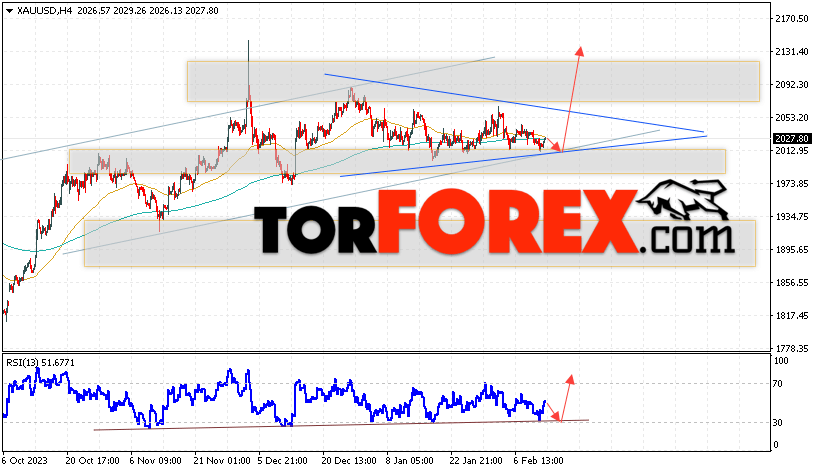
Task: Select the 2131.40 price scale value
Action: tap(792, 52)
